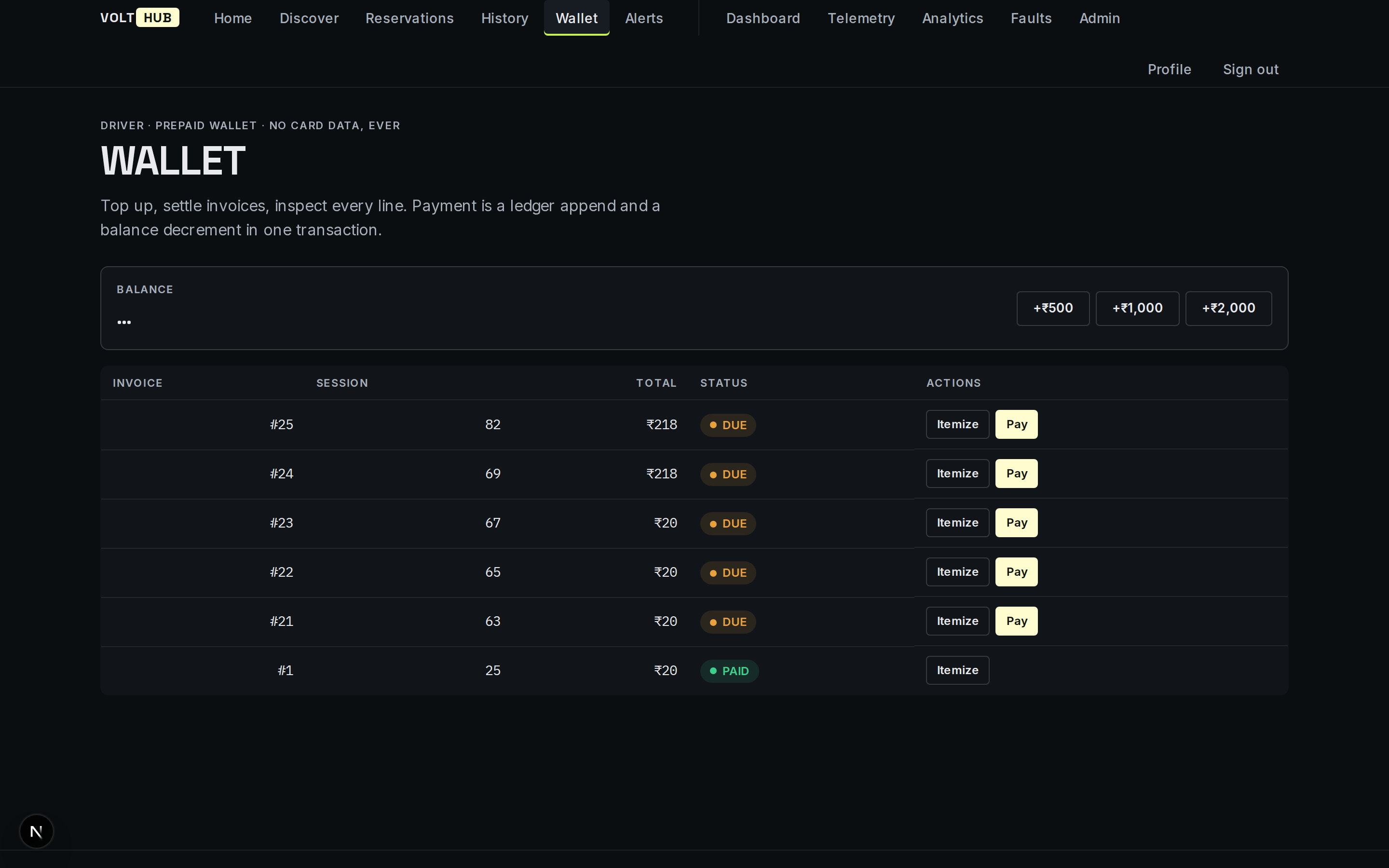Navigate to the Dashboard

pyautogui.click(x=763, y=18)
